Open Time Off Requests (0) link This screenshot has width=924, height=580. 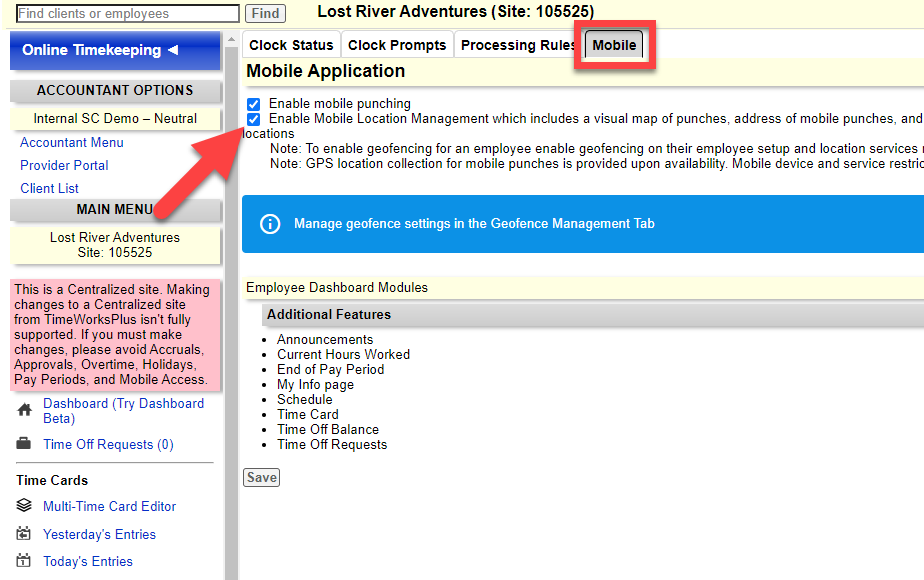(108, 444)
